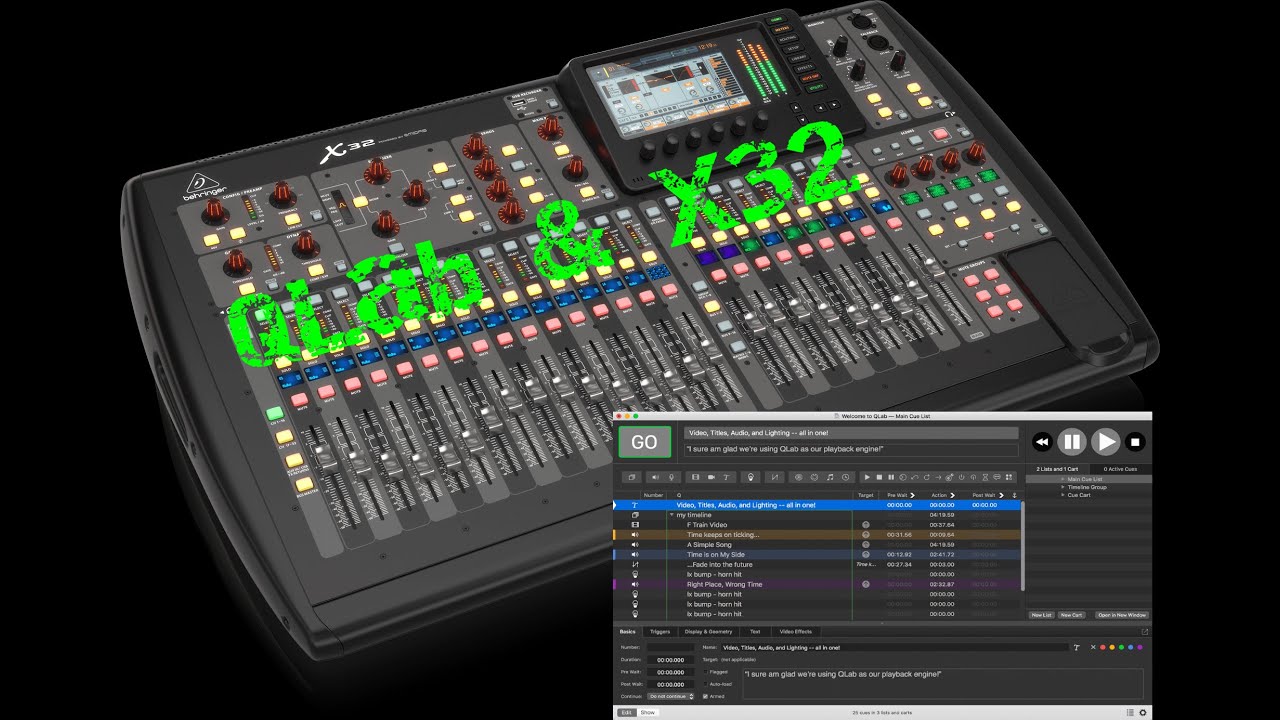
Task: Add a GoTo cue using the arrow icon
Action: [x=938, y=477]
